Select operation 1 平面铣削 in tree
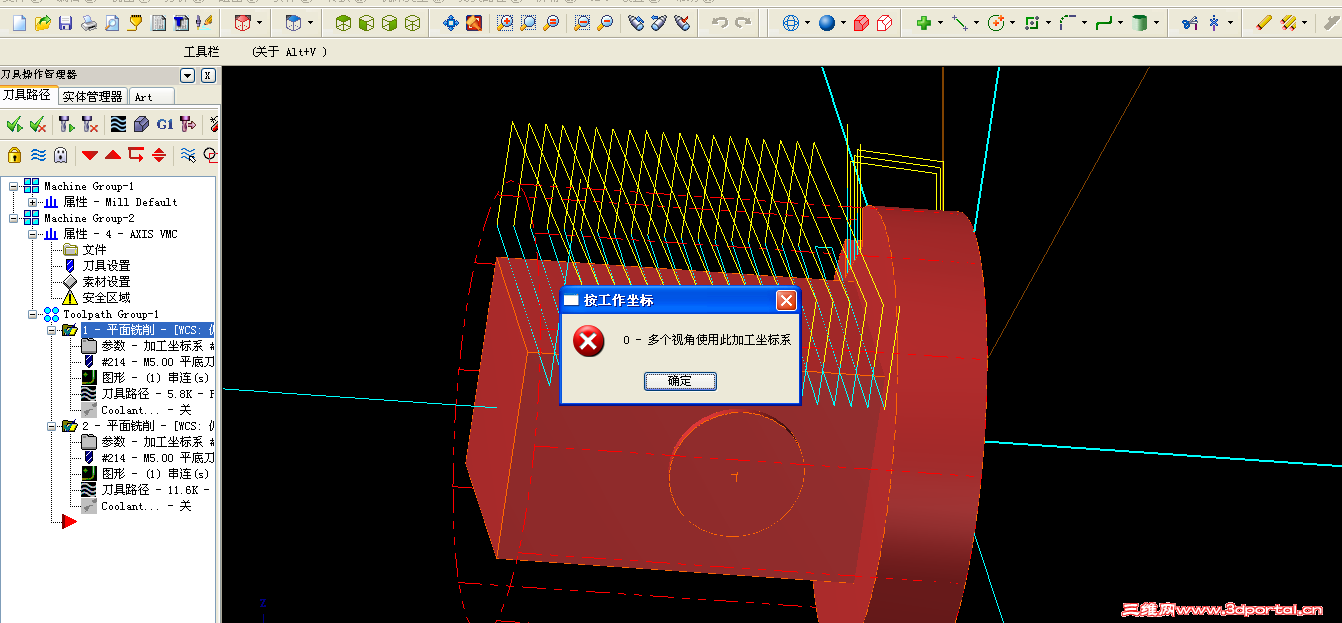1342x623 pixels. pos(147,330)
